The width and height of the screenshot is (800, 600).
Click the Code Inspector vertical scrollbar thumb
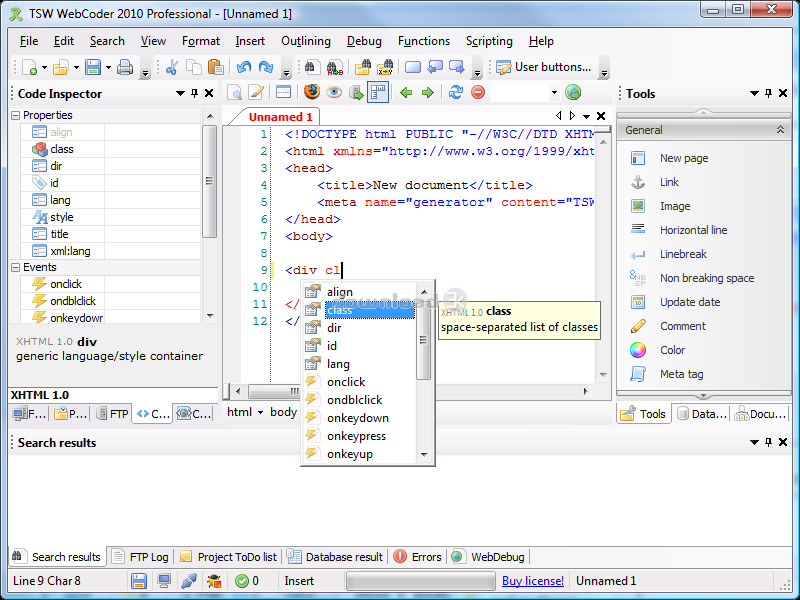[x=209, y=181]
